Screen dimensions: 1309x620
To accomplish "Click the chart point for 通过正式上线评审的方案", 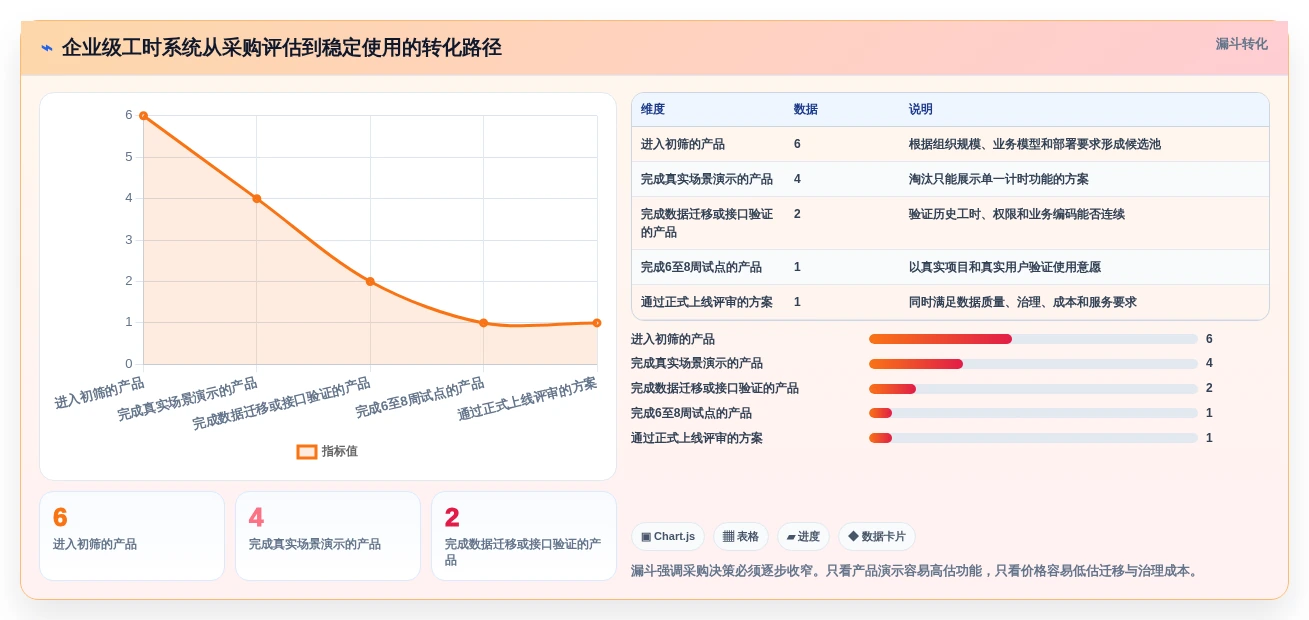I will tap(597, 323).
